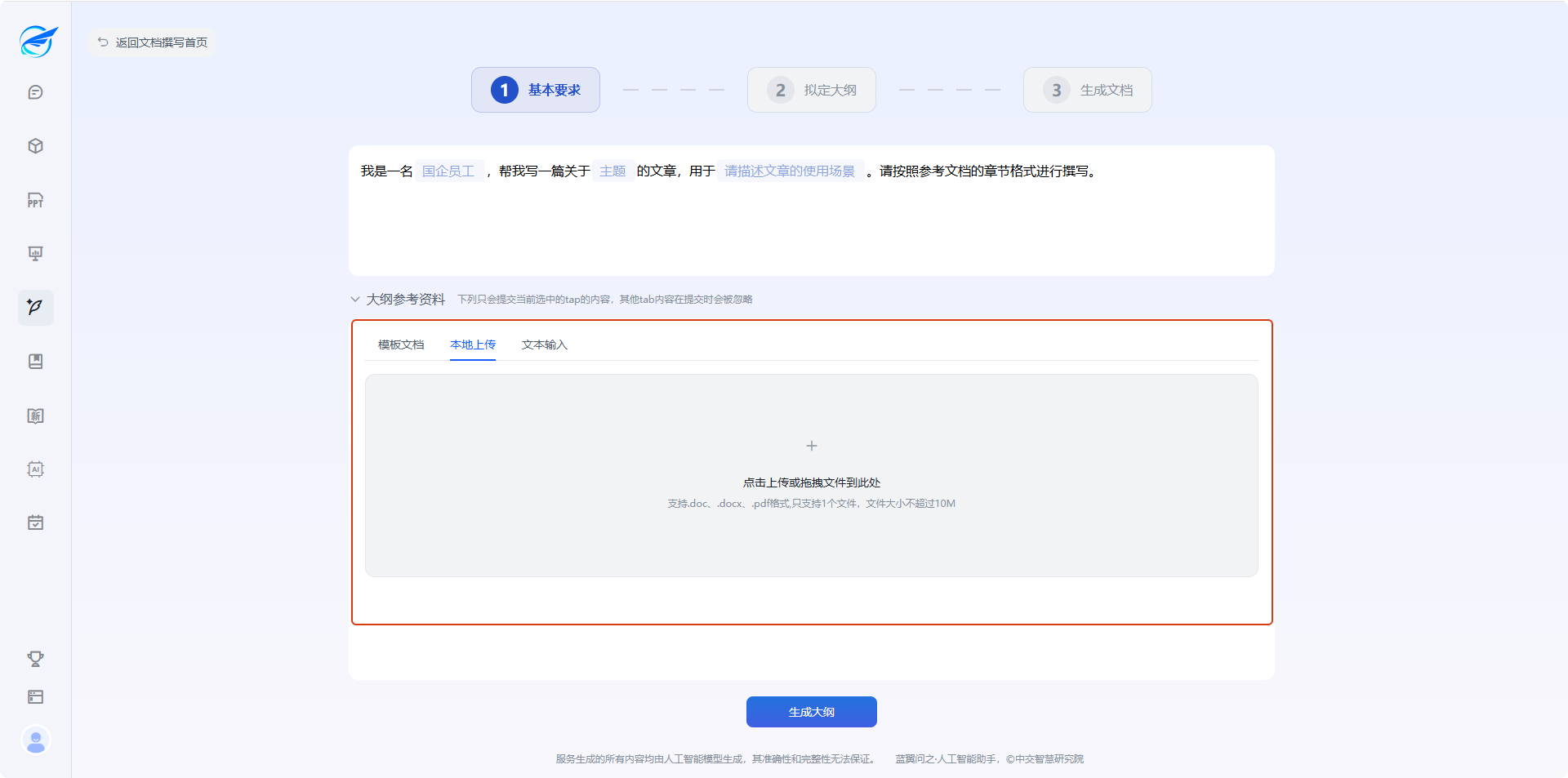Click the supported file formats hint text
The image size is (1568, 778).
[x=812, y=504]
